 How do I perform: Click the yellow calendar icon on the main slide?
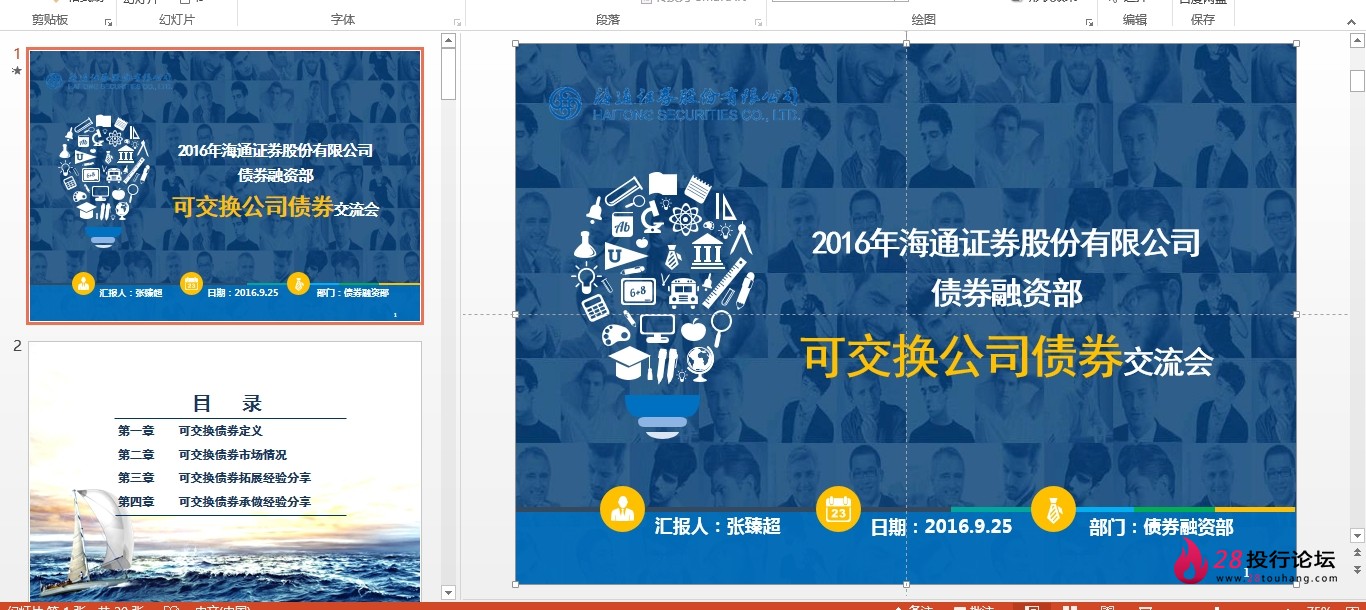pyautogui.click(x=838, y=509)
